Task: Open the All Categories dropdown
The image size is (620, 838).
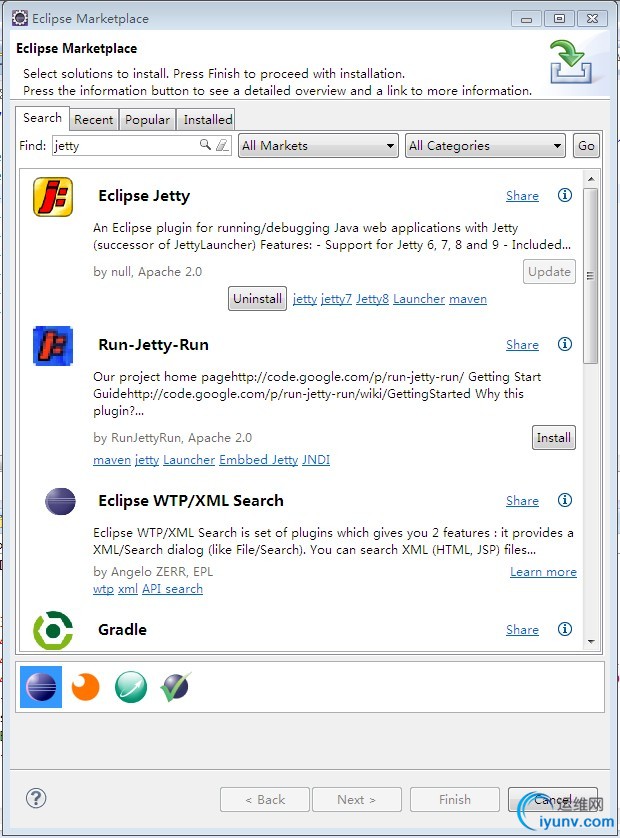Action: tap(485, 145)
